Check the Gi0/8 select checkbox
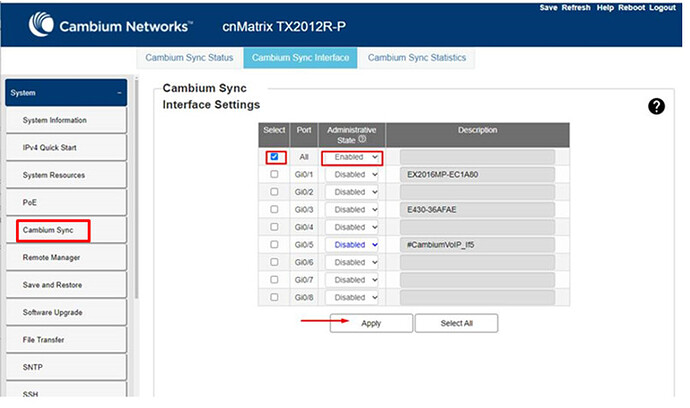The height and width of the screenshot is (408, 690). [x=274, y=298]
